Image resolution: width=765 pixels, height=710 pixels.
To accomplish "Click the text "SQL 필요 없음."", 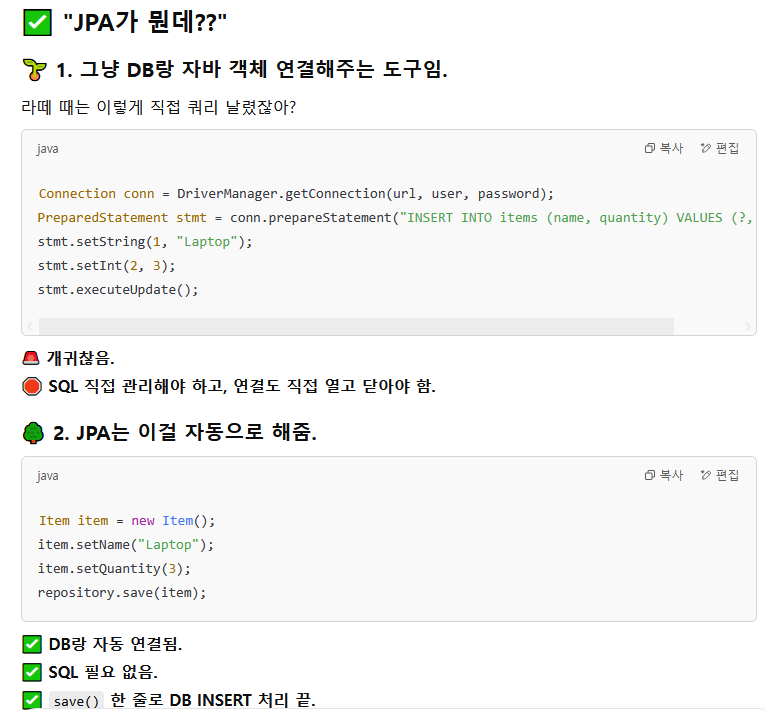I will [103, 672].
